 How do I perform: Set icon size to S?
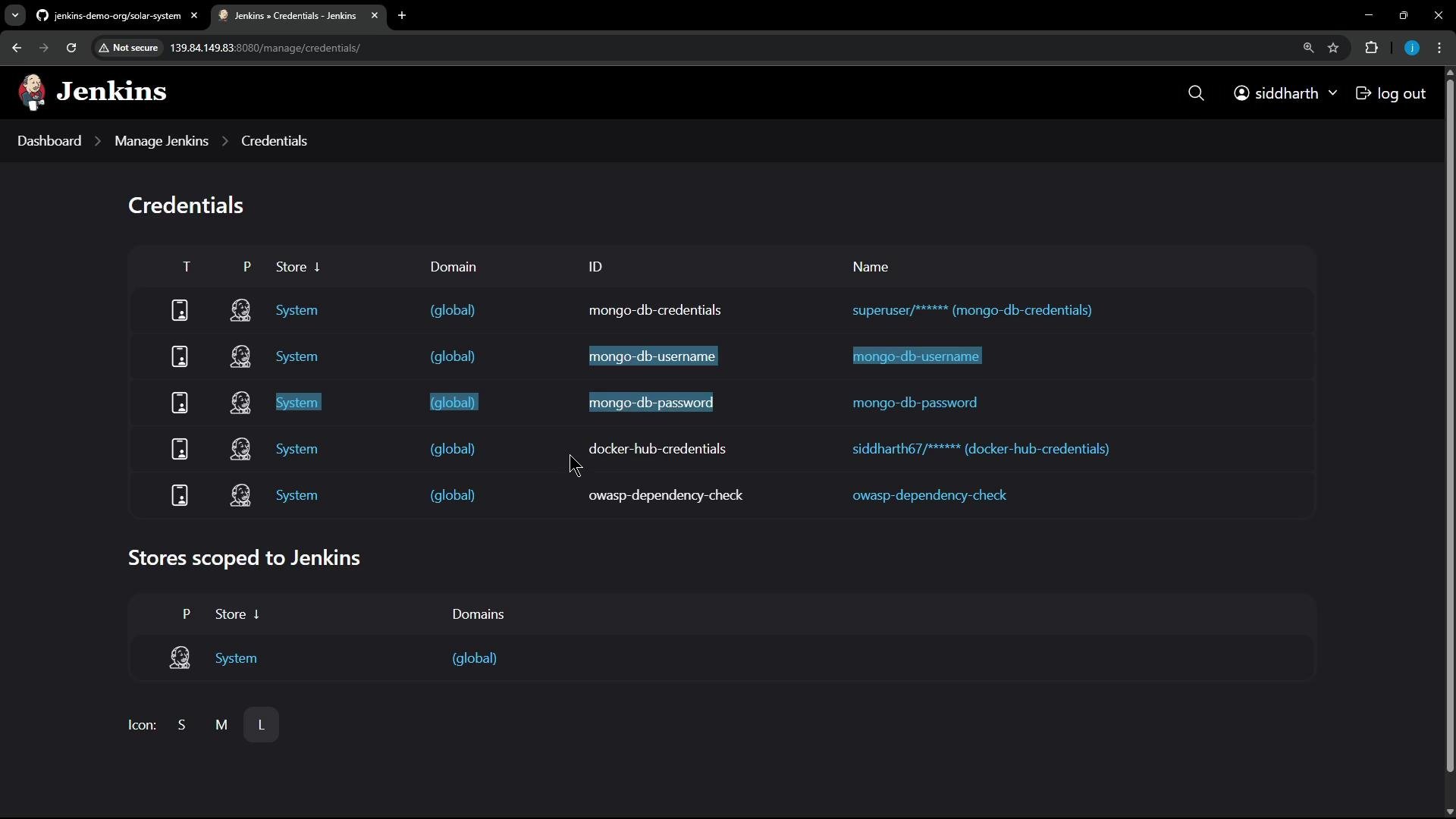point(182,725)
